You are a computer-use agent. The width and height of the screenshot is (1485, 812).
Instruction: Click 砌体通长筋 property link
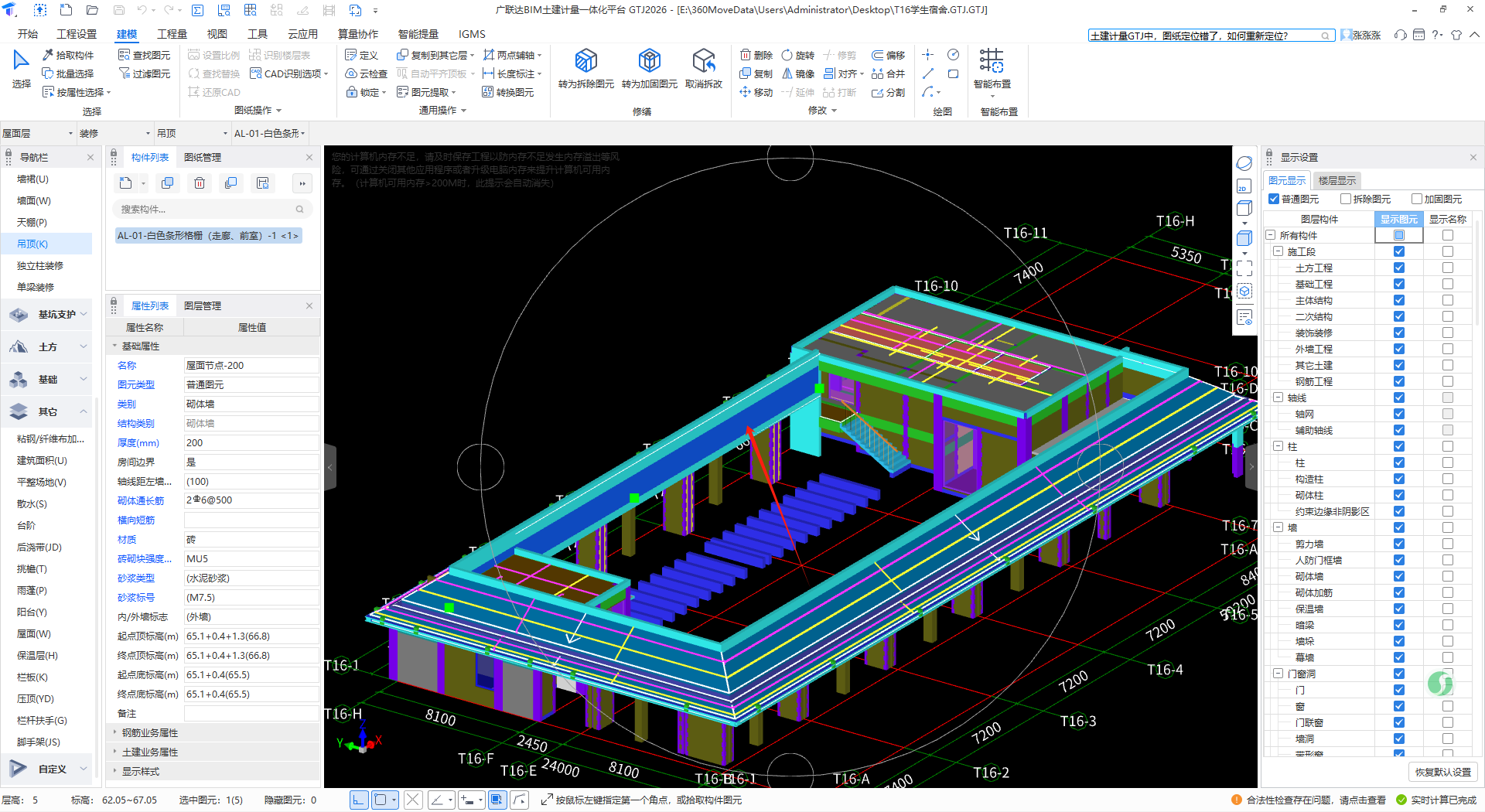click(x=141, y=500)
